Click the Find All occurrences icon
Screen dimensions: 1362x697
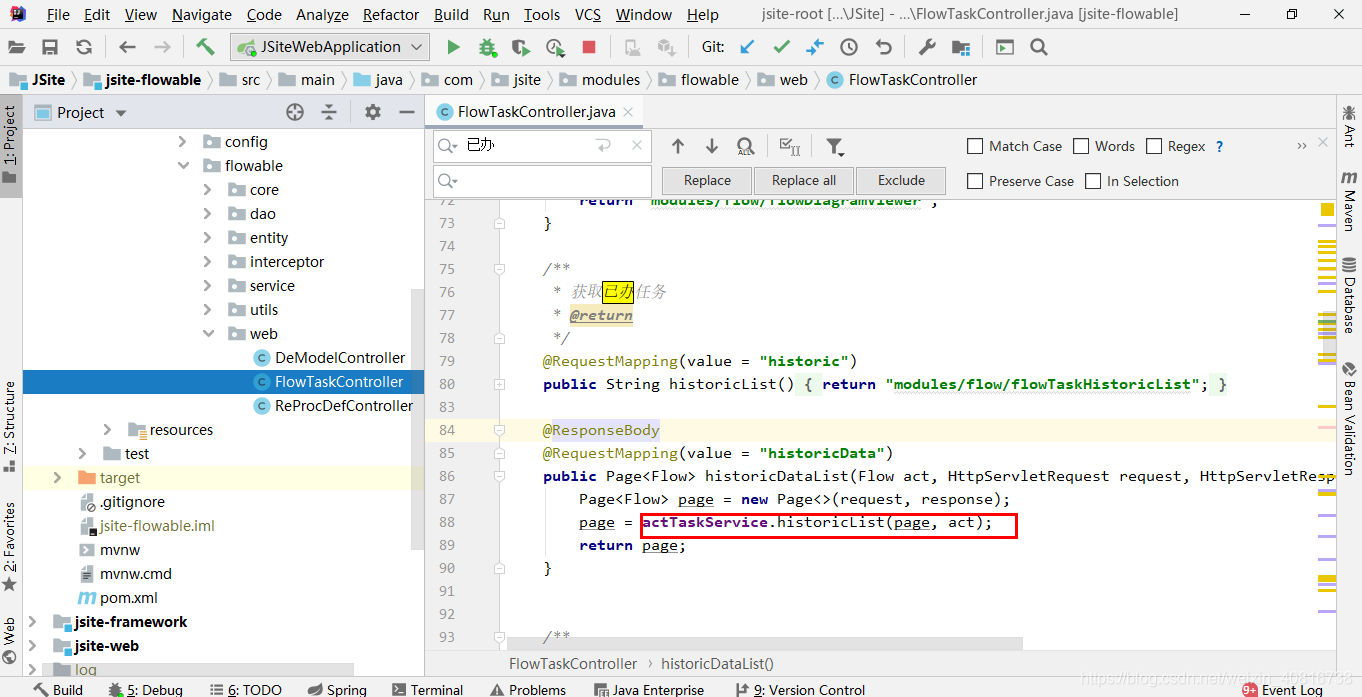pos(745,146)
